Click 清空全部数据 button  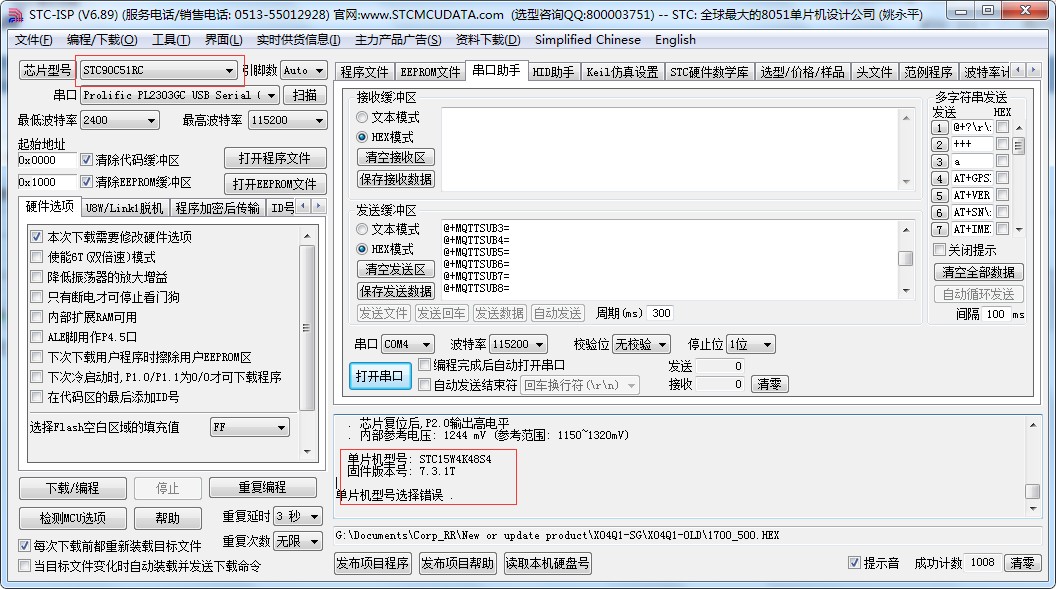979,272
